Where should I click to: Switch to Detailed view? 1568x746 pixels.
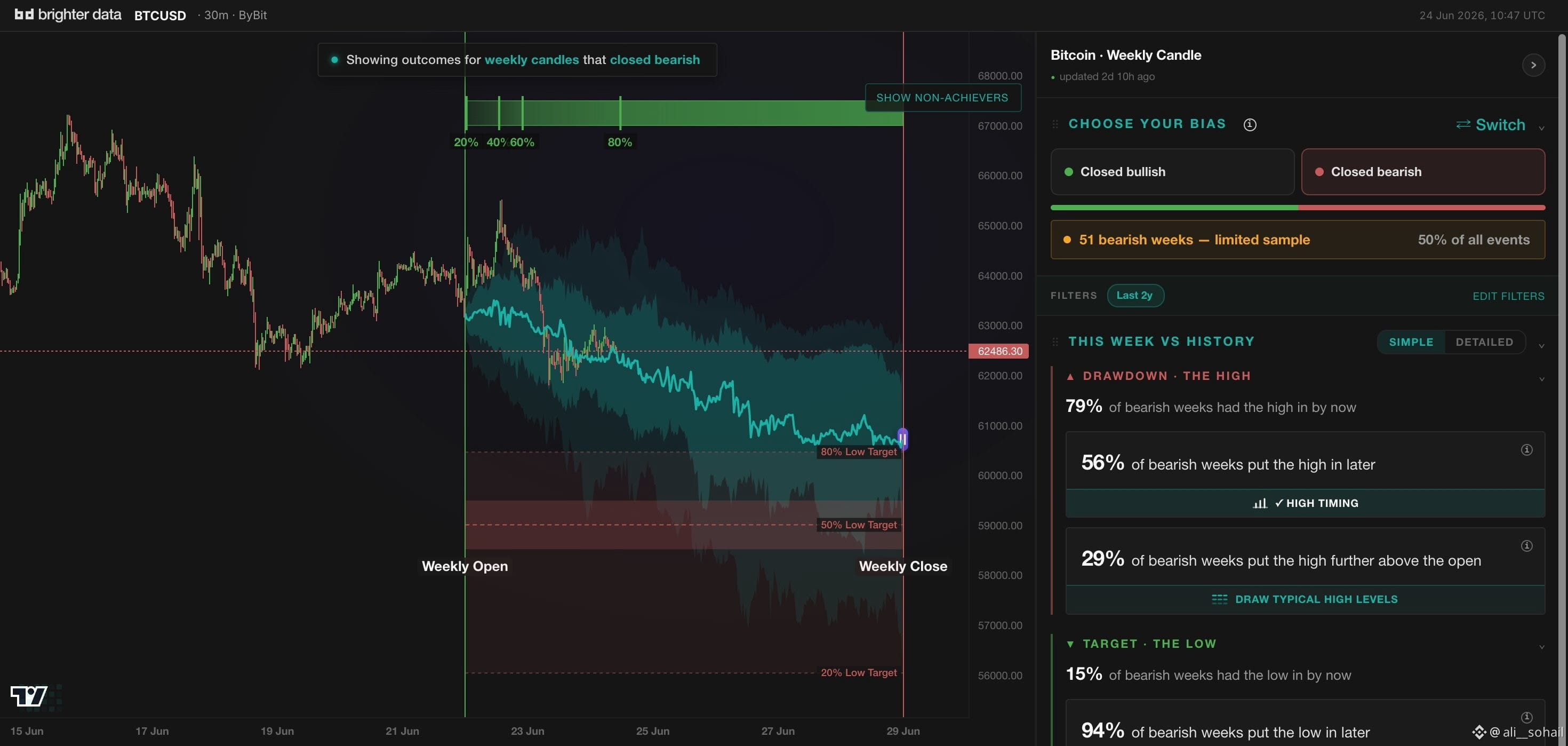point(1484,342)
